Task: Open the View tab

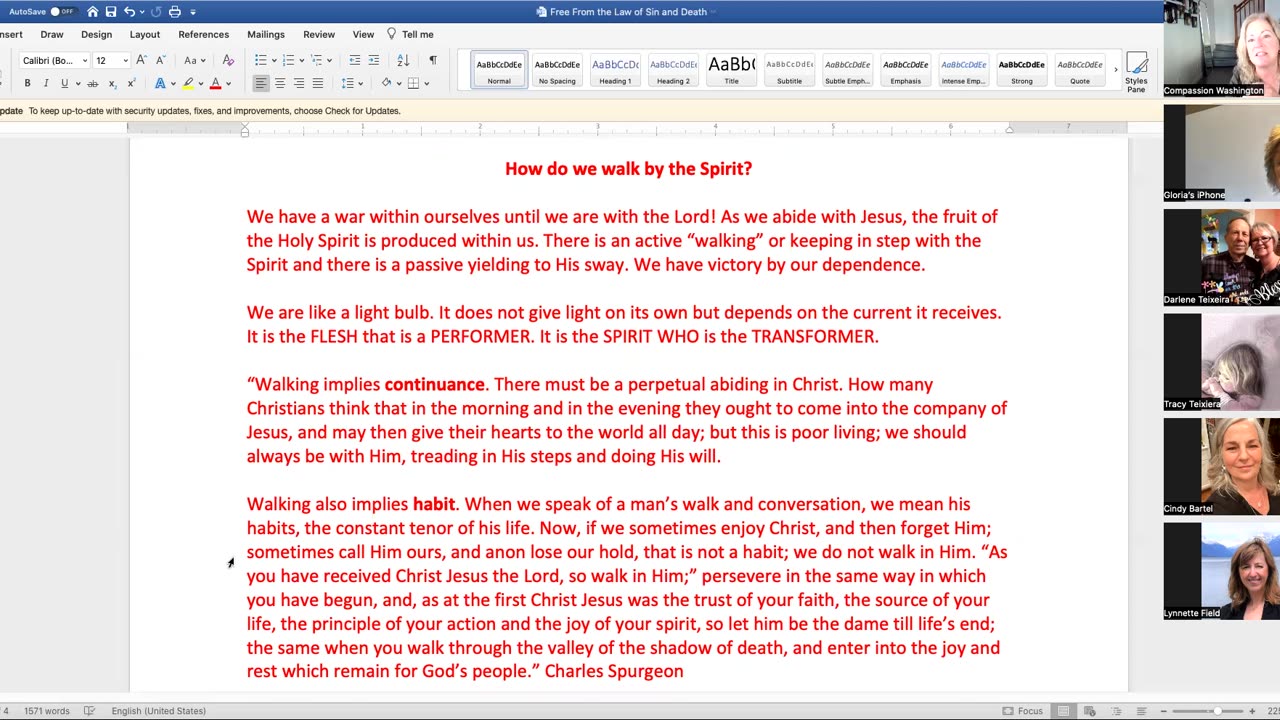Action: [363, 34]
